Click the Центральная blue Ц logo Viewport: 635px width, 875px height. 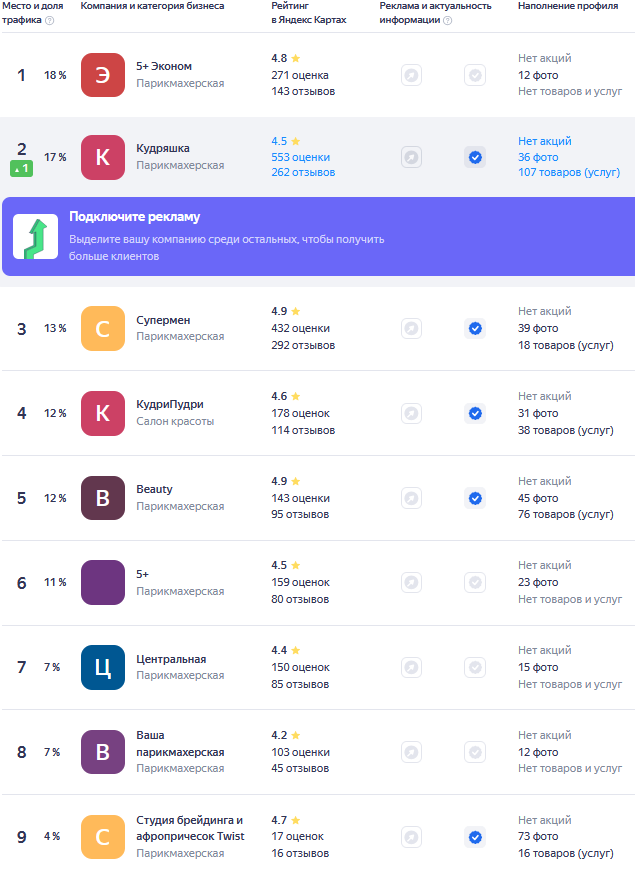point(103,667)
